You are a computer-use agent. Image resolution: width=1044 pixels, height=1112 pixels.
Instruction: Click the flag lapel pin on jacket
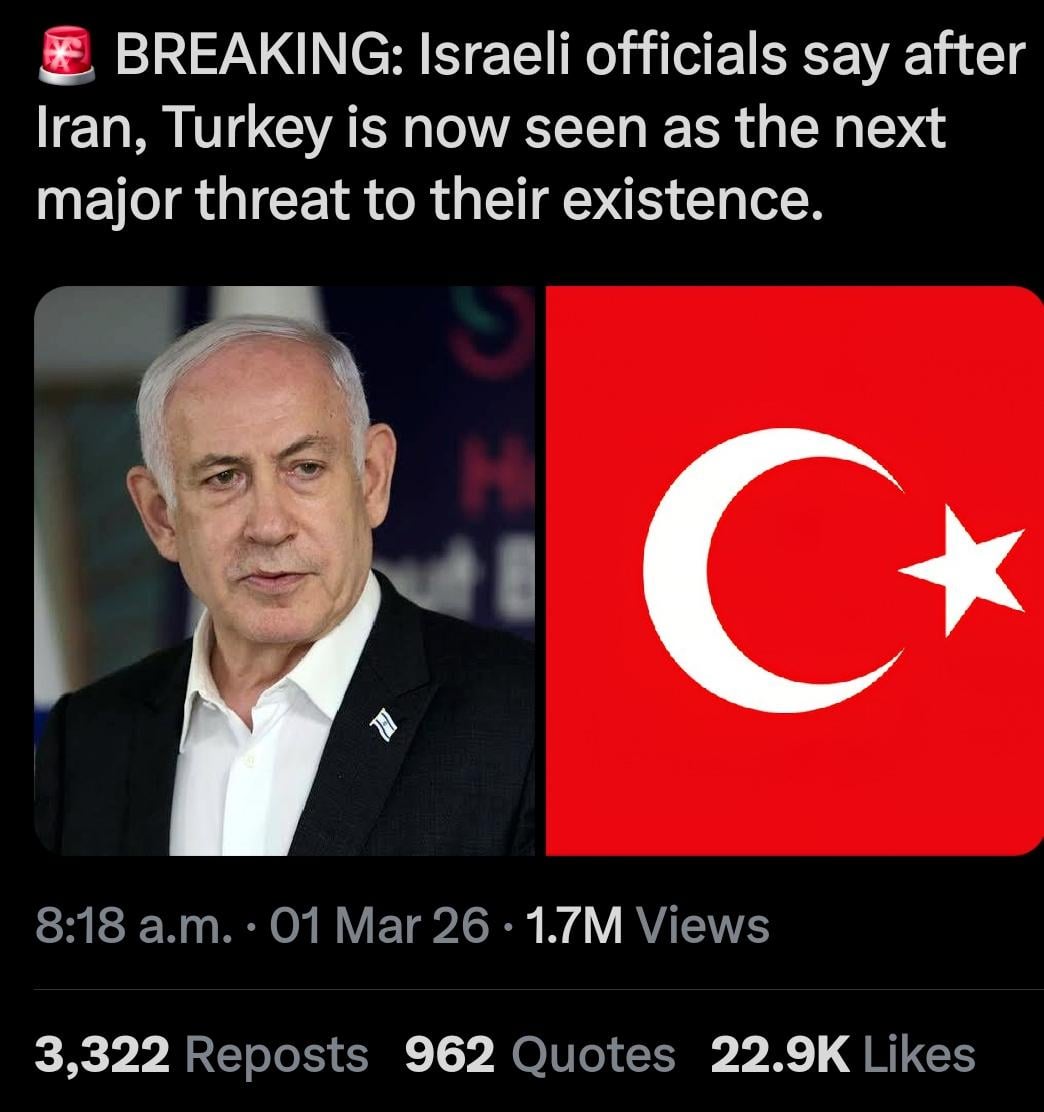coord(383,725)
